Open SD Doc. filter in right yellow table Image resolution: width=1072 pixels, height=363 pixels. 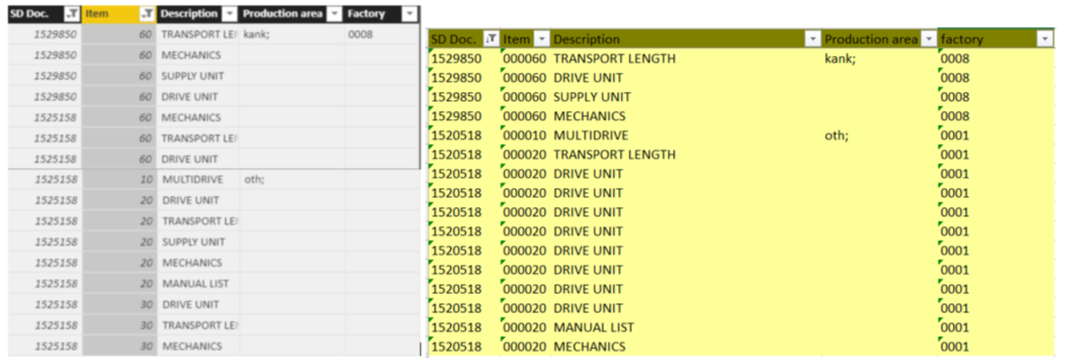tap(490, 40)
